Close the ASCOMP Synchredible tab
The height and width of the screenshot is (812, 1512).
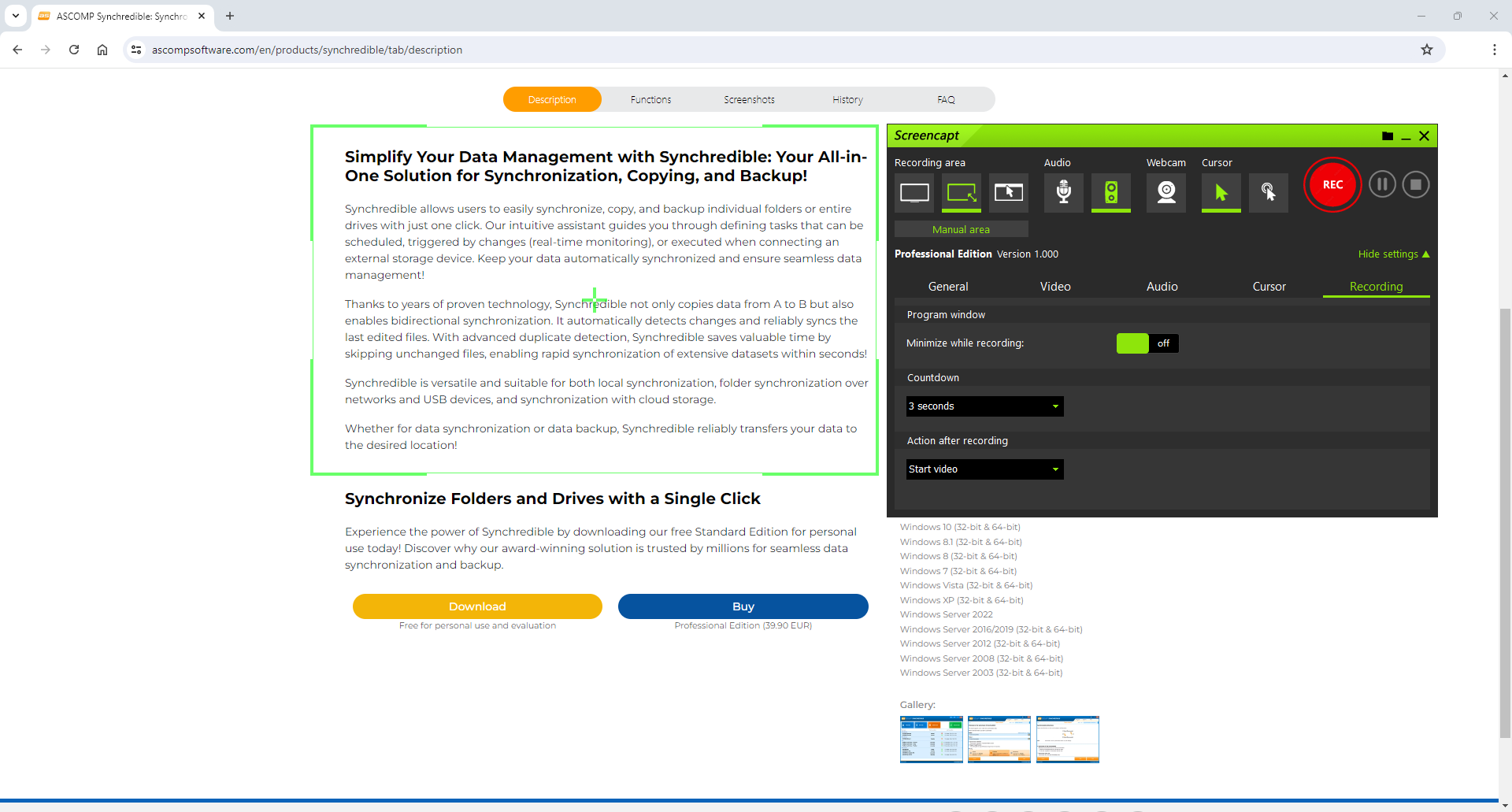point(202,16)
